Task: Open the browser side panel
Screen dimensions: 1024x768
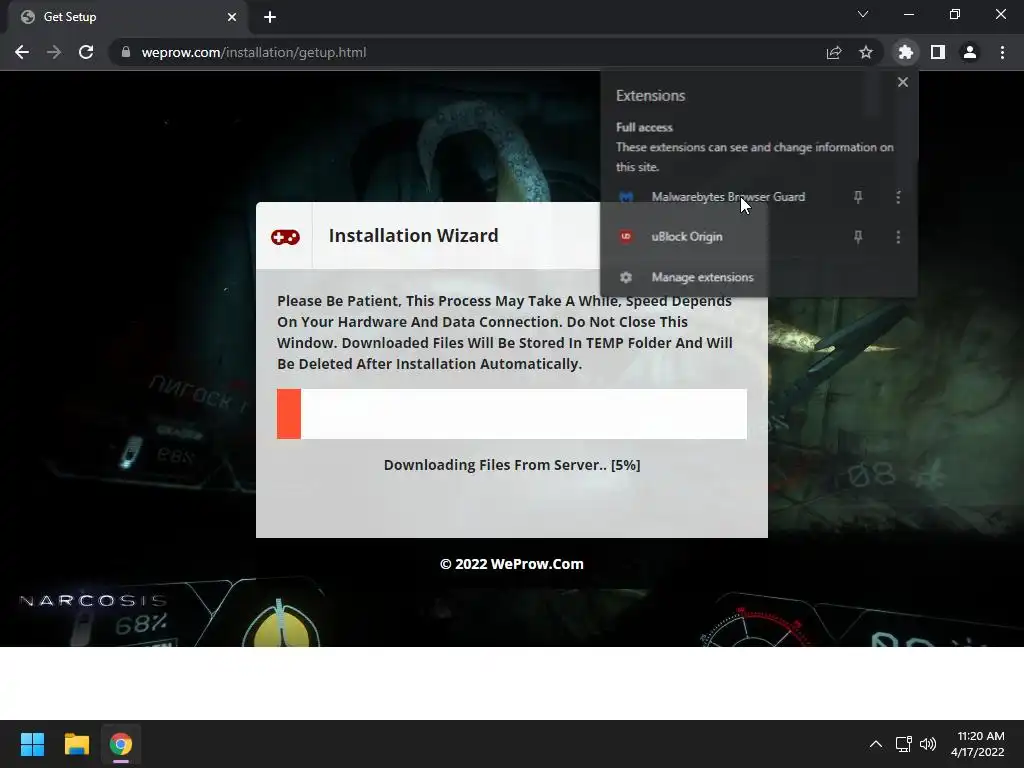Action: point(938,52)
